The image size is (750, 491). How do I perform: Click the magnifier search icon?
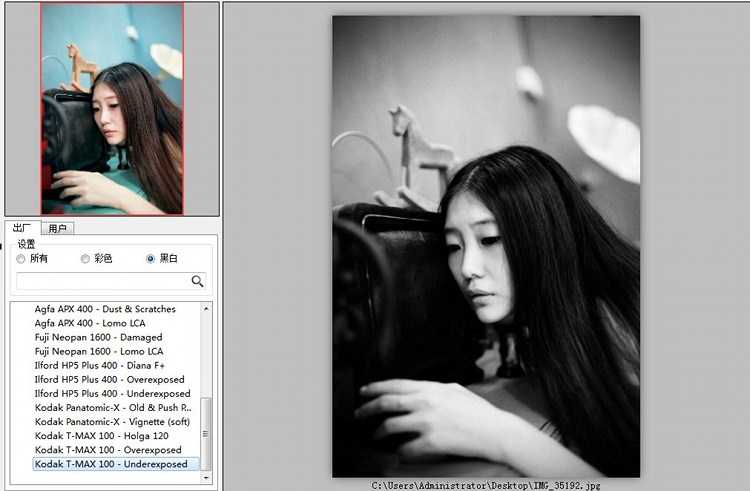point(197,281)
